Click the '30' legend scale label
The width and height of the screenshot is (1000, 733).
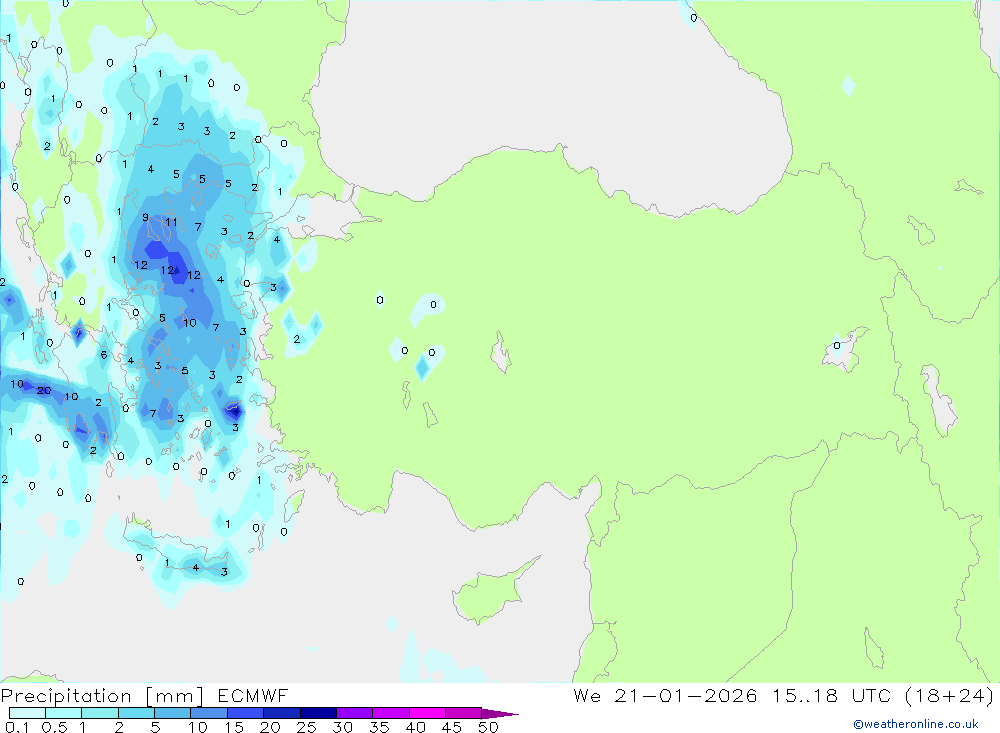tap(342, 727)
